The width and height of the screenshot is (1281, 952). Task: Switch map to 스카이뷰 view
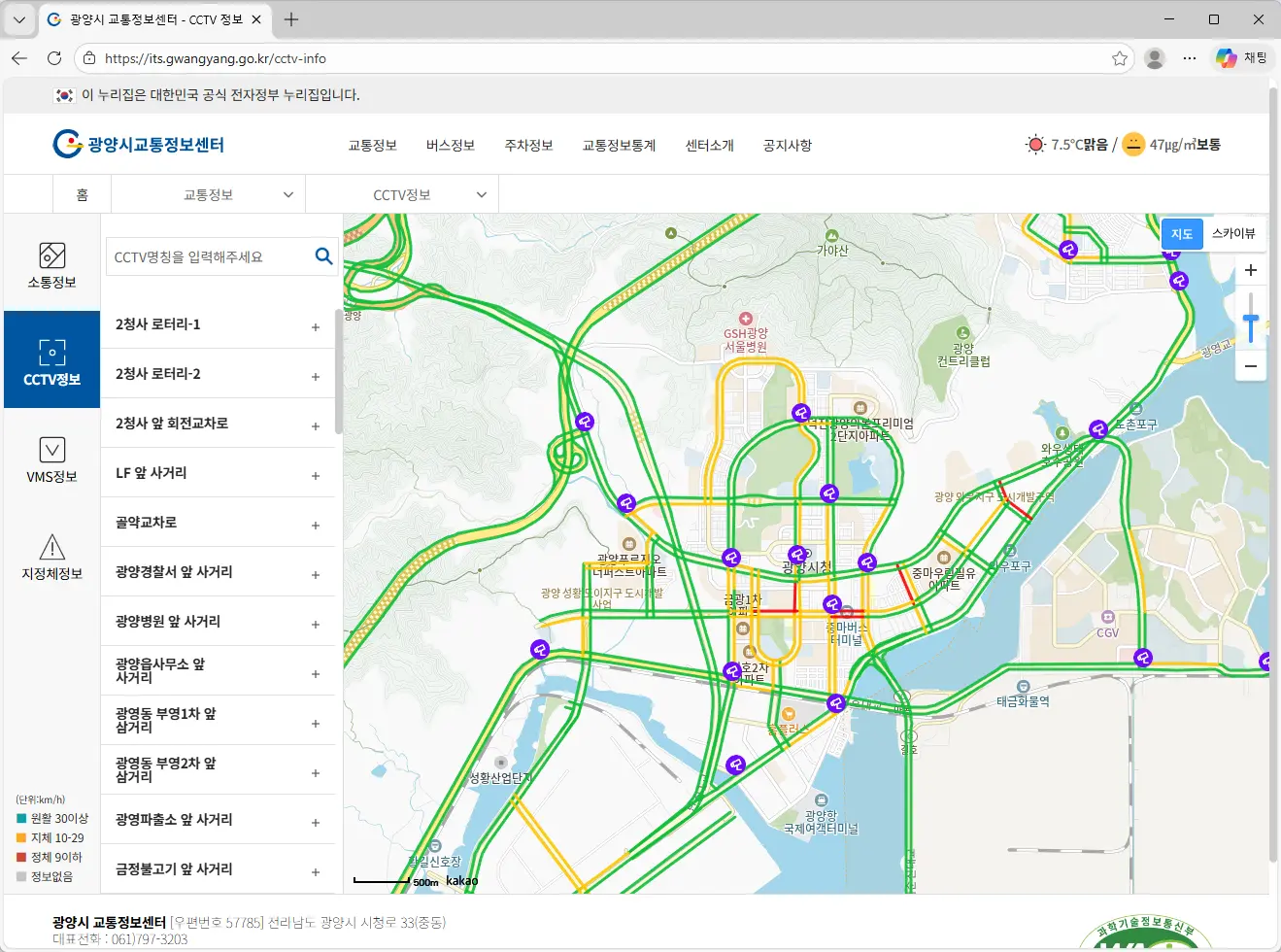1233,233
